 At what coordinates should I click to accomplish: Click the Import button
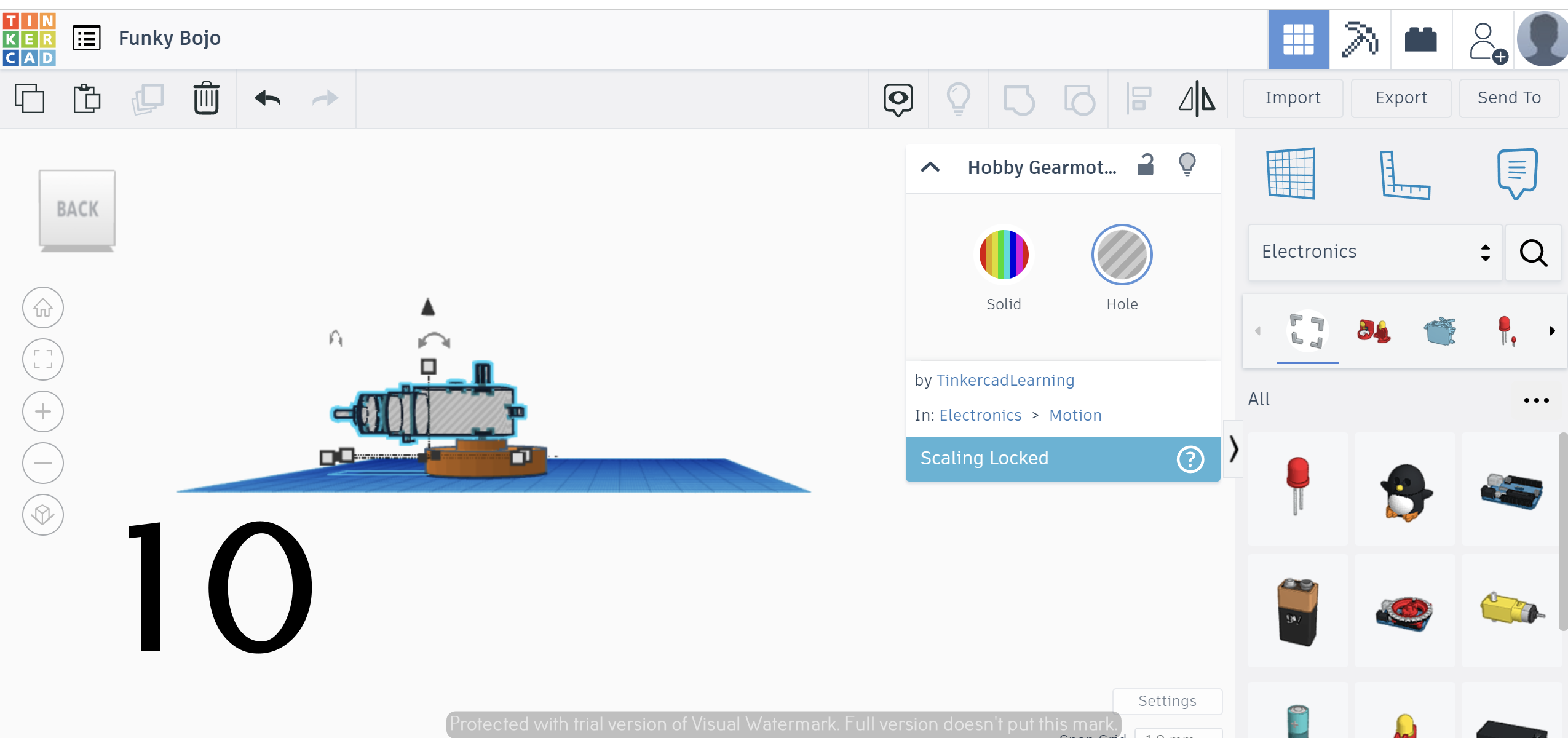click(1292, 98)
